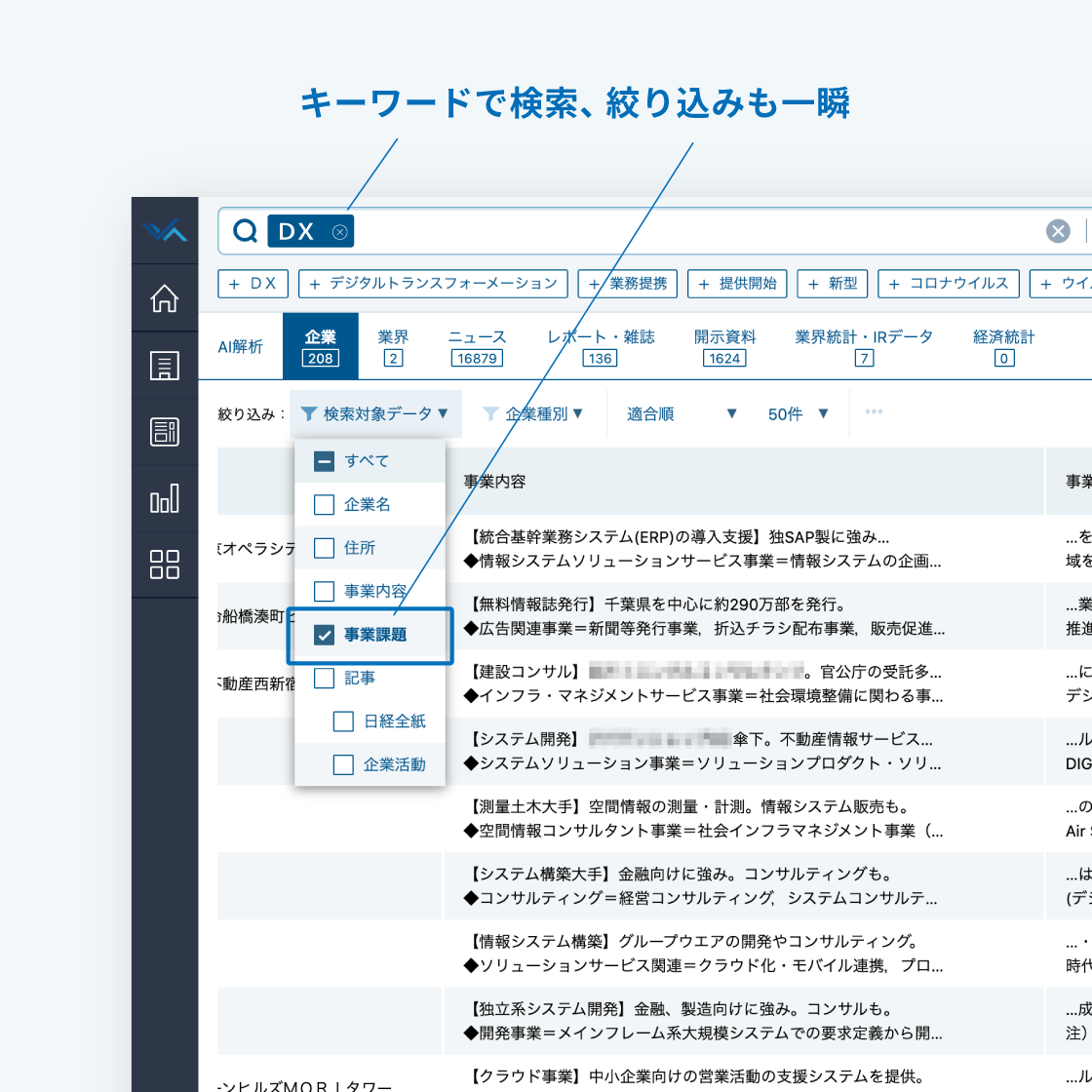Switch to the 業界 tab
Image resolution: width=1092 pixels, height=1092 pixels.
(x=393, y=346)
